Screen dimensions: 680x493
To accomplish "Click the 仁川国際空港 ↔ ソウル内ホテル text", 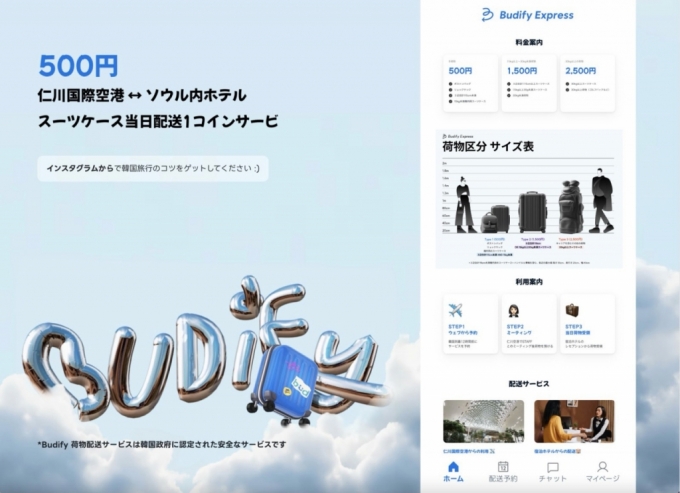I will [x=142, y=95].
